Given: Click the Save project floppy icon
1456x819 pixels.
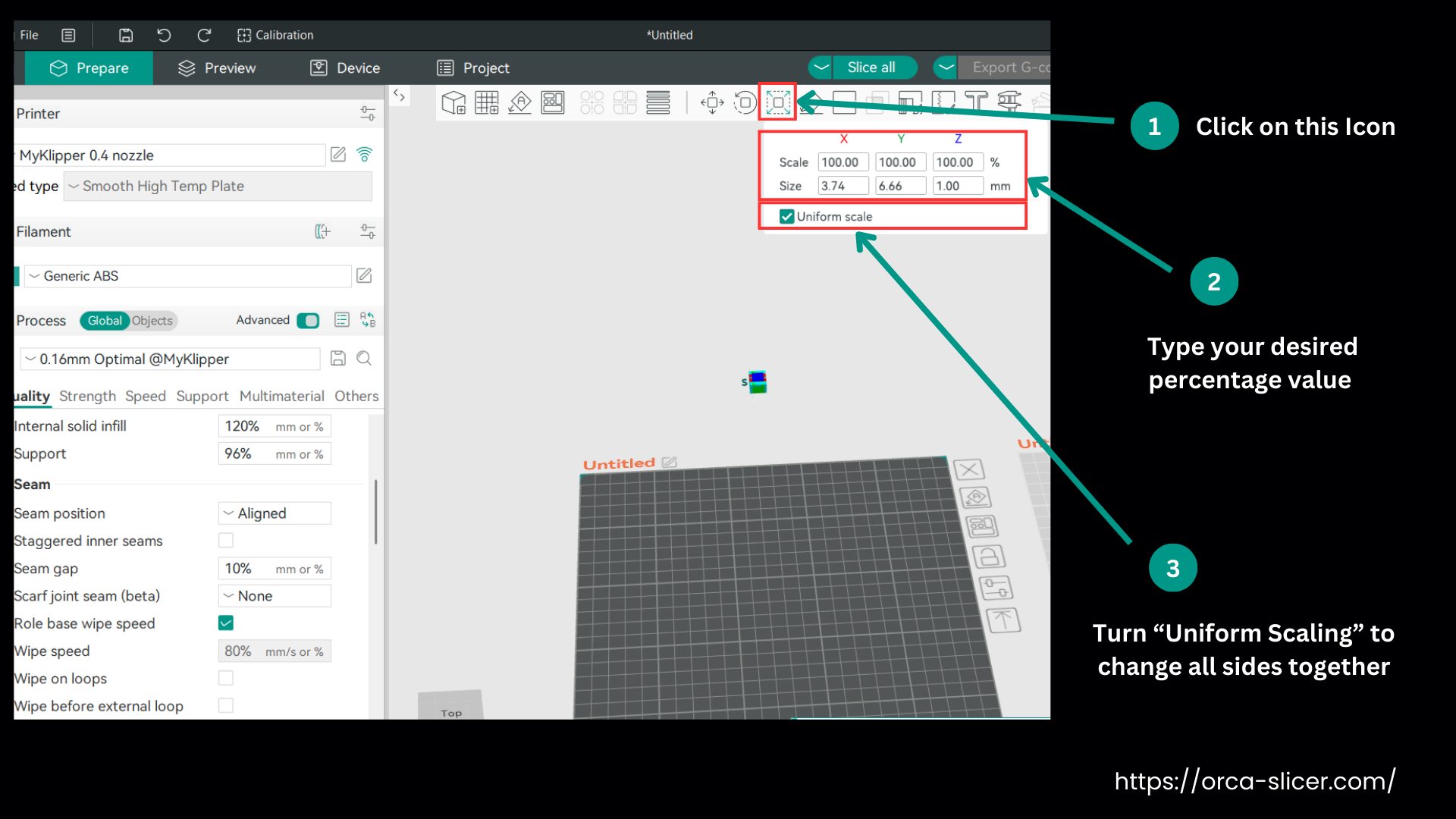Looking at the screenshot, I should click(x=126, y=35).
